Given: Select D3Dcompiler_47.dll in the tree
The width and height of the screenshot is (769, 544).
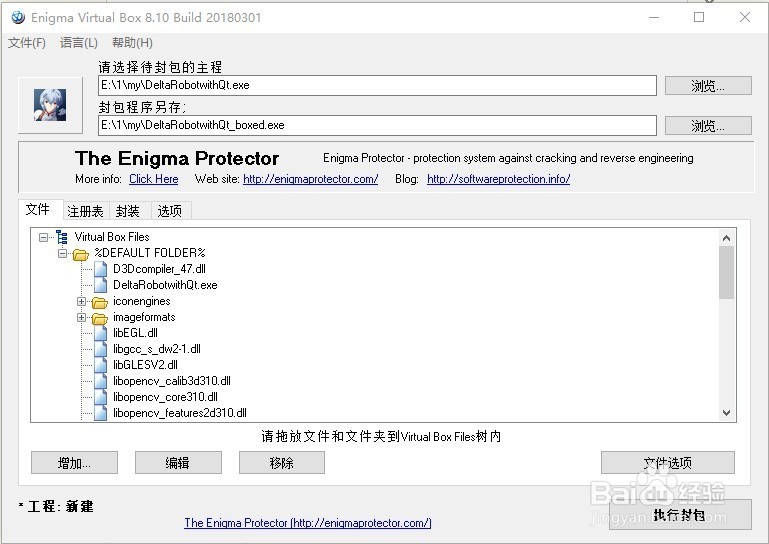Looking at the screenshot, I should coord(159,269).
